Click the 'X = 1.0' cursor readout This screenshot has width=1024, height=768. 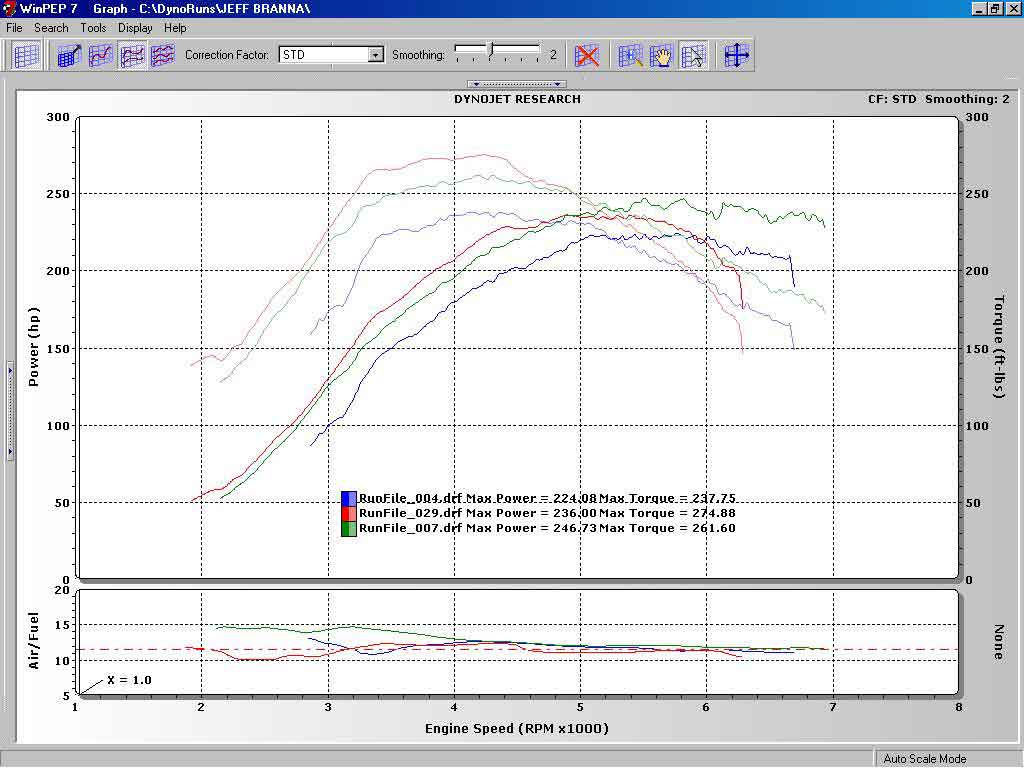(129, 680)
